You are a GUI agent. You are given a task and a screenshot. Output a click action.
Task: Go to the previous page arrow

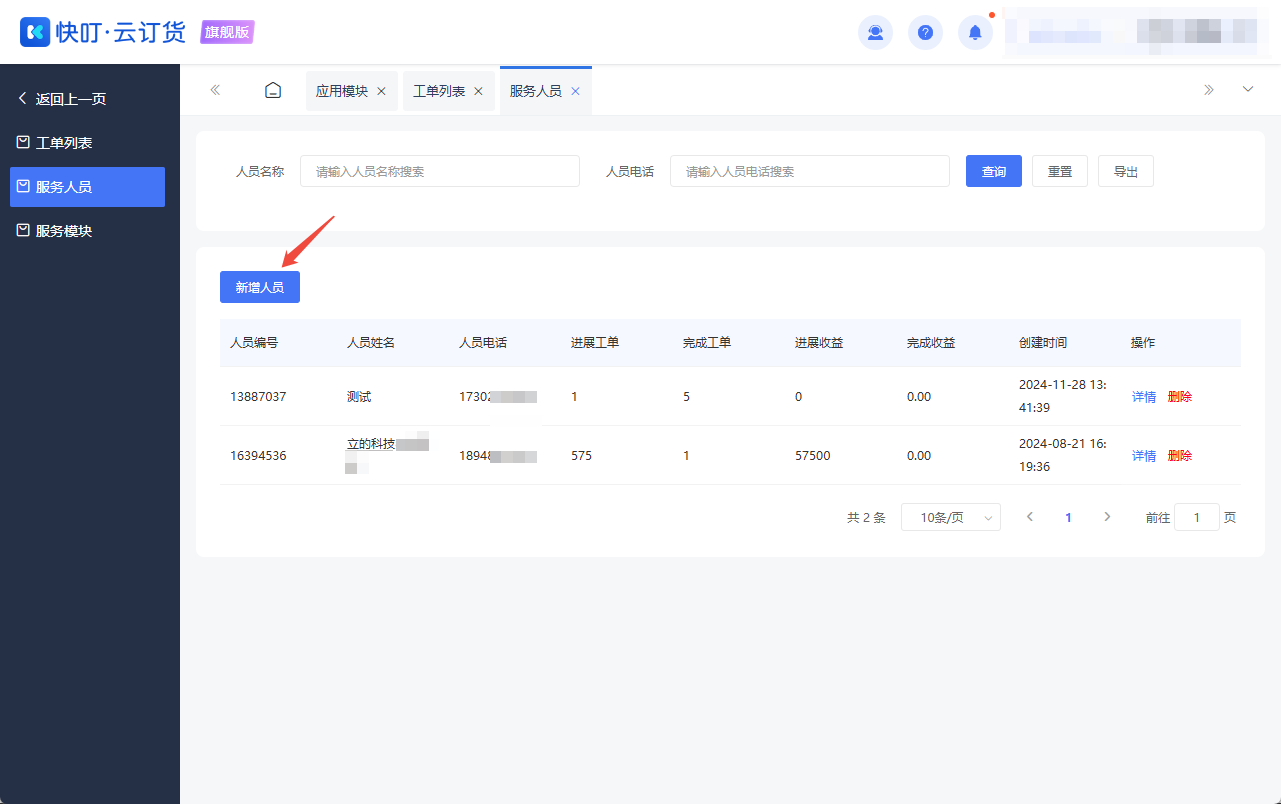tap(1030, 517)
